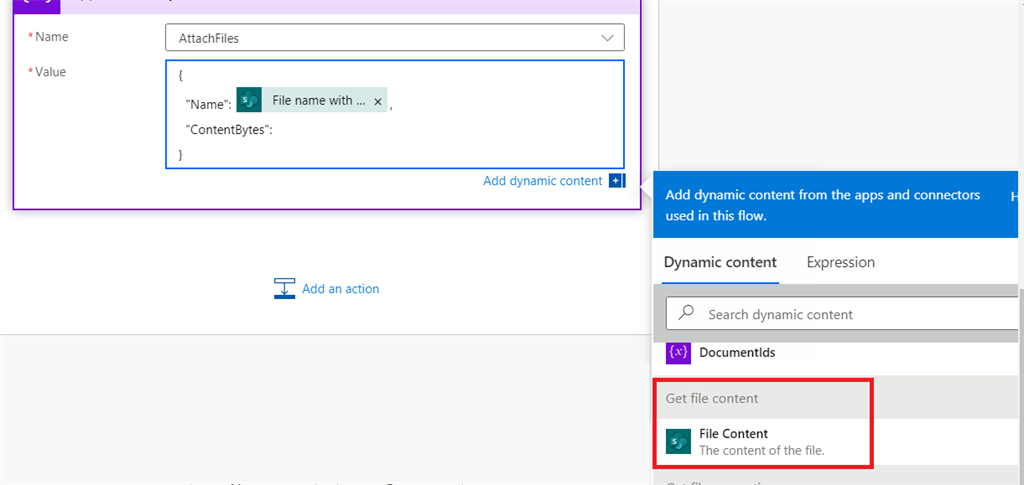Click the purple variable icon in the action header
The image size is (1024, 485).
(35, 3)
